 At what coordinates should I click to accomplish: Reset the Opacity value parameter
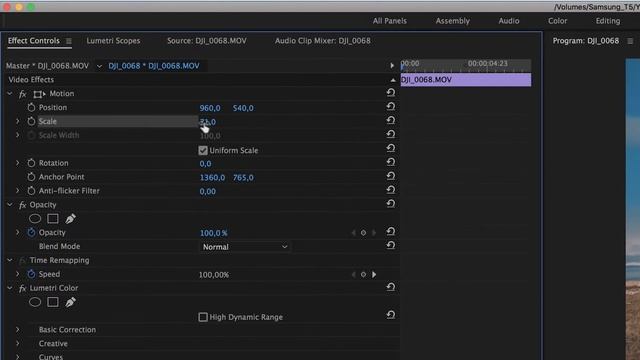pos(391,231)
